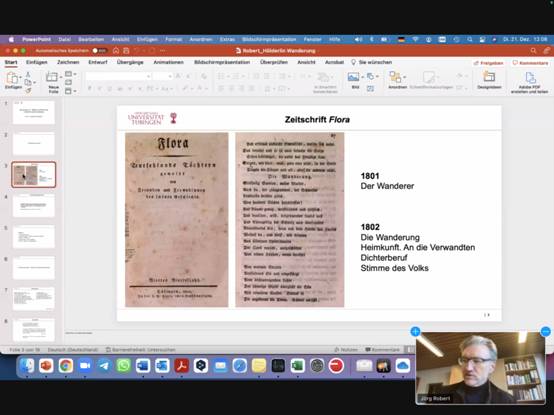Toggle the Notizen pane in the status bar
Viewport: 554px width, 415px height.
coord(346,350)
